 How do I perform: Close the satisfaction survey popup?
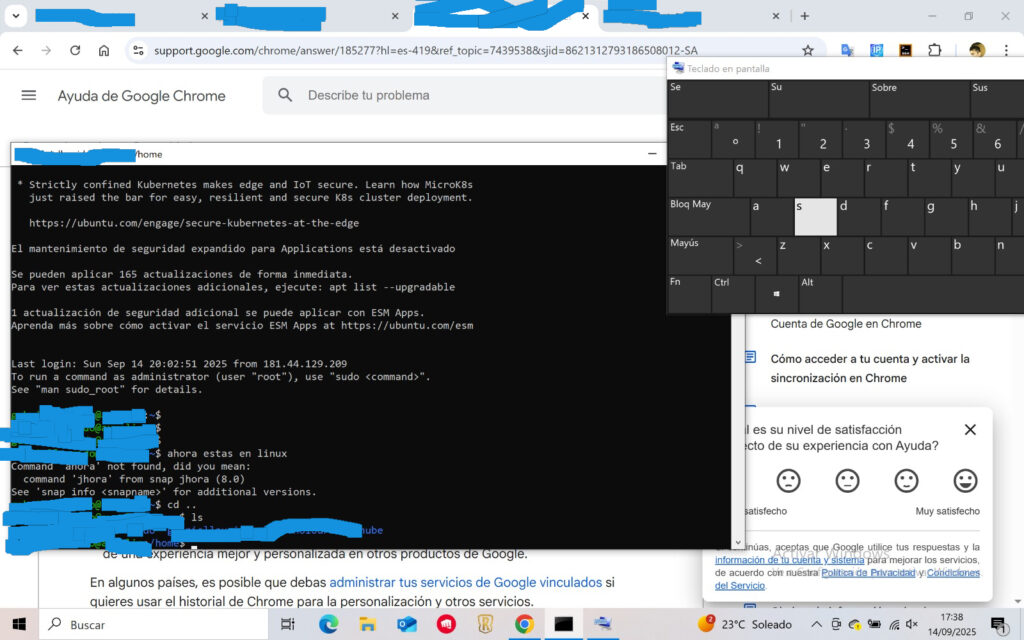pyautogui.click(x=970, y=429)
